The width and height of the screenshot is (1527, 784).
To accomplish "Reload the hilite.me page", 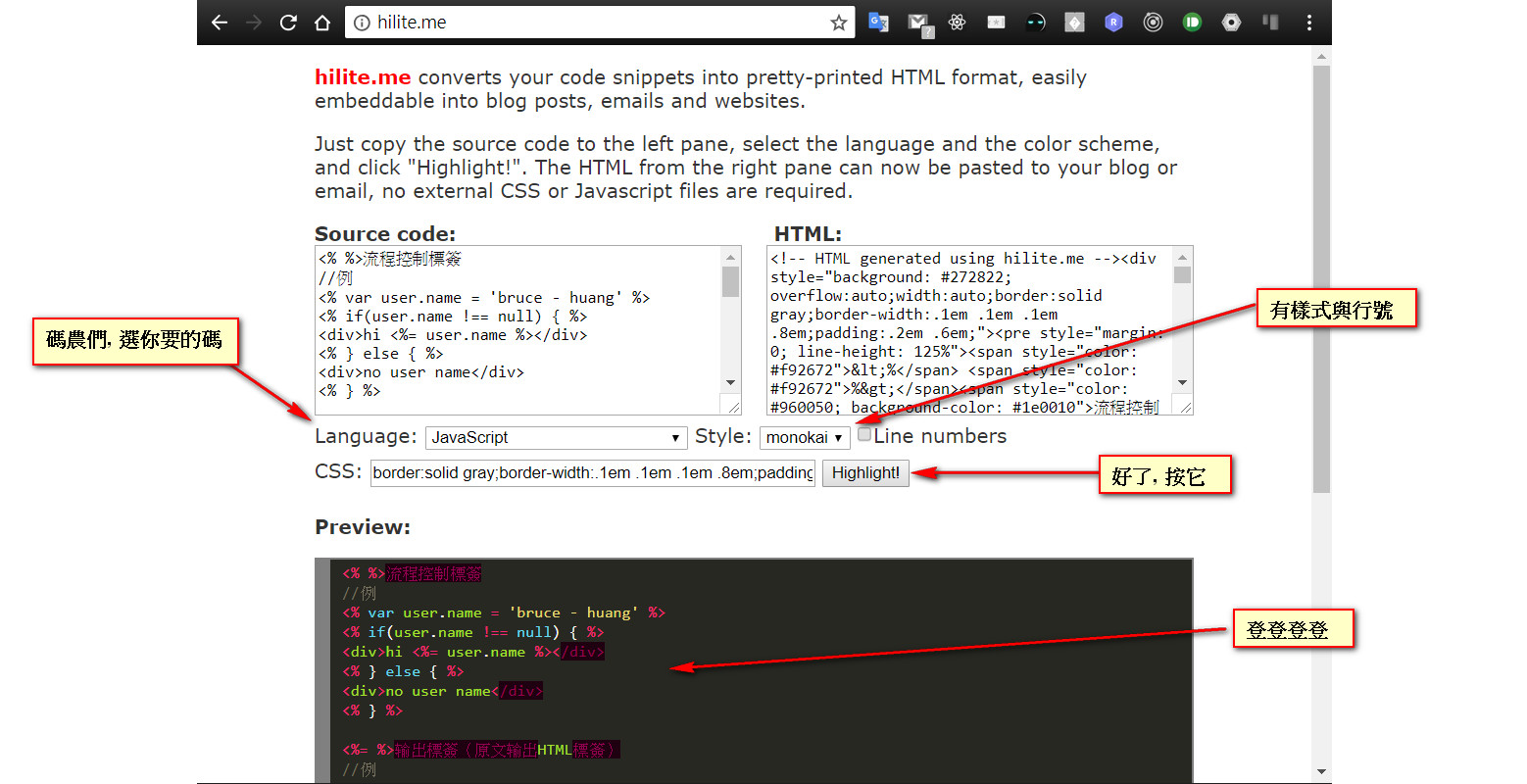I will [288, 23].
